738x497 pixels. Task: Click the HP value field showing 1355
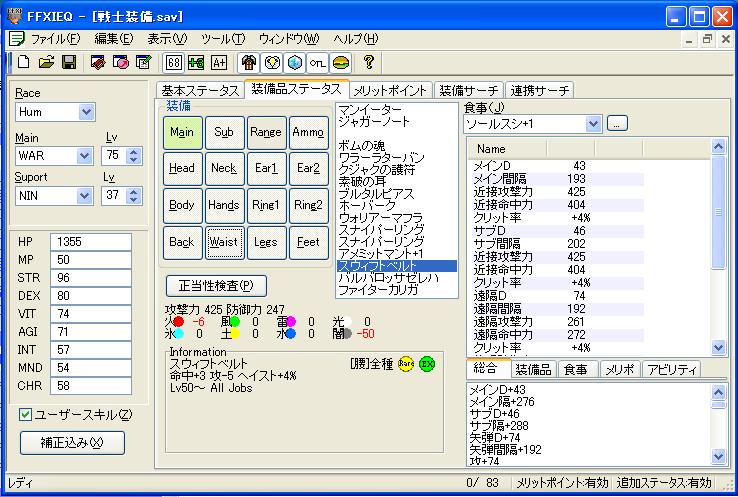[x=91, y=242]
